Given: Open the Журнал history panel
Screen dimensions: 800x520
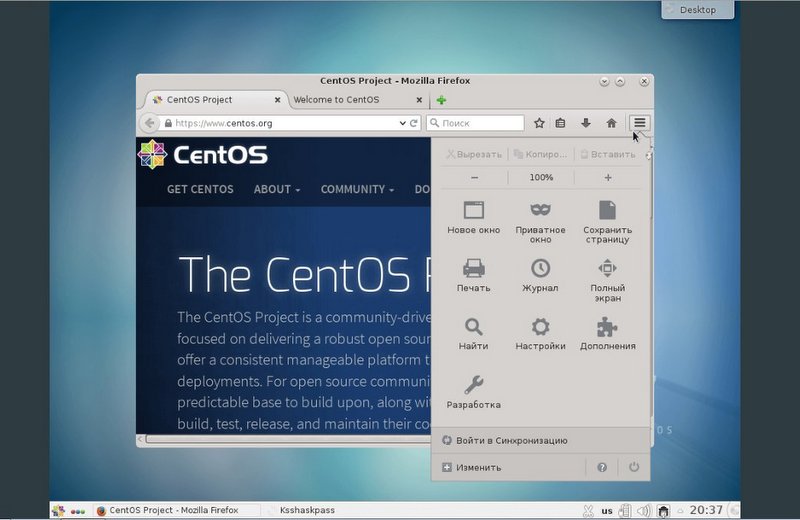Looking at the screenshot, I should click(x=540, y=276).
